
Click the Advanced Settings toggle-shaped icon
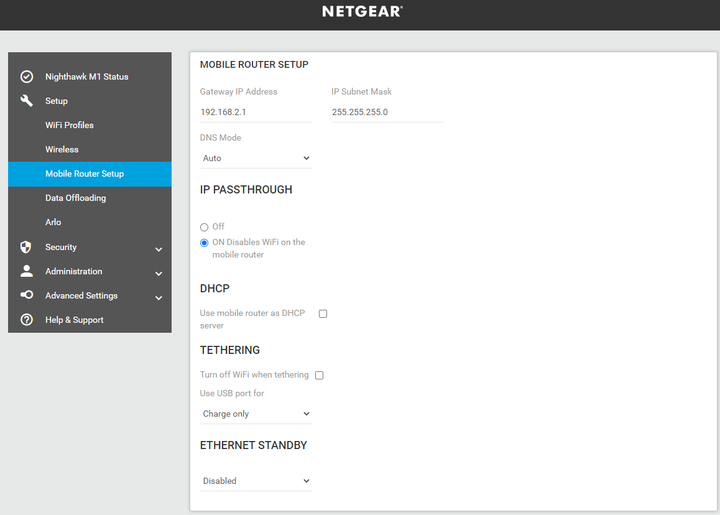[27, 295]
